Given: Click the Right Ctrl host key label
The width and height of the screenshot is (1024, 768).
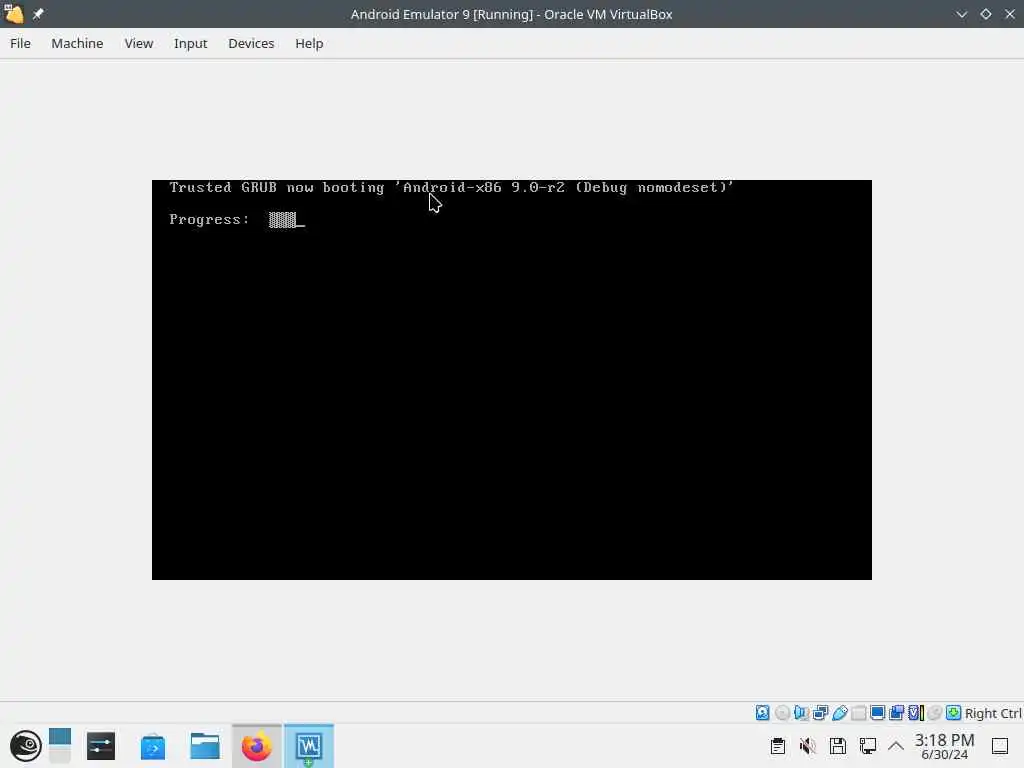Looking at the screenshot, I should point(993,713).
